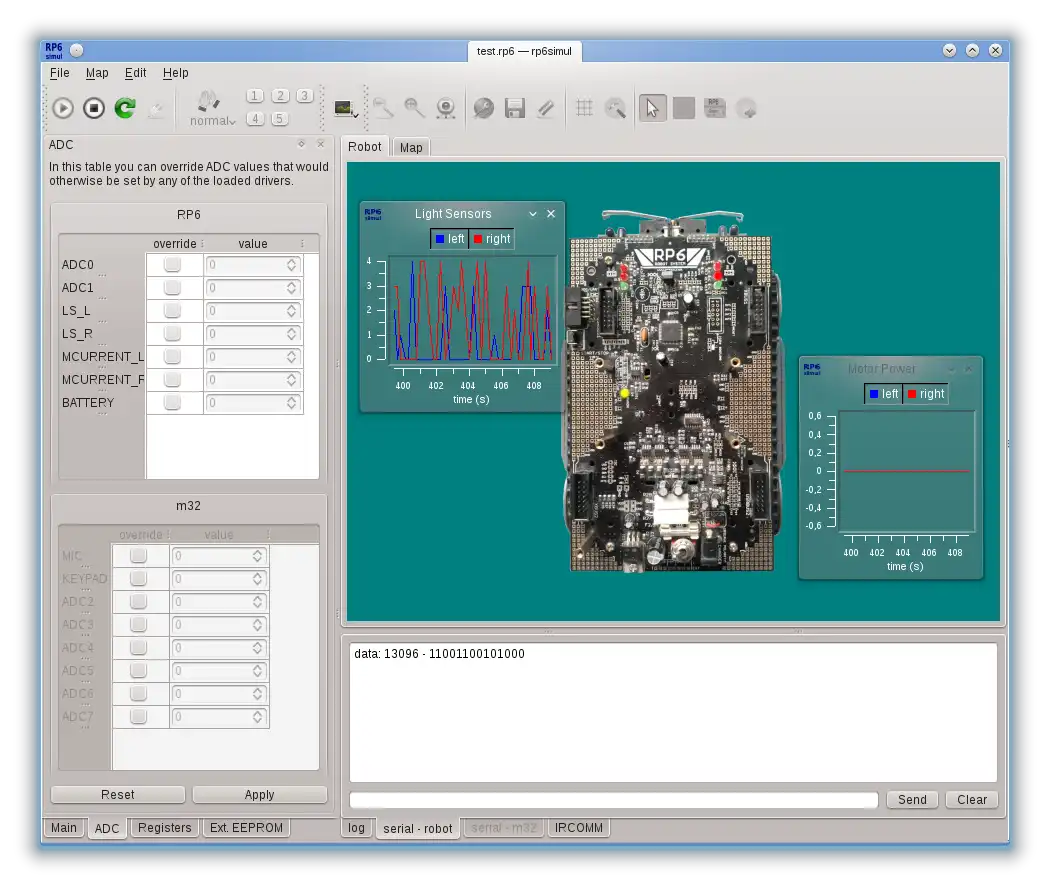Click the Apply button
Screen dimensions: 1050x886
(259, 795)
